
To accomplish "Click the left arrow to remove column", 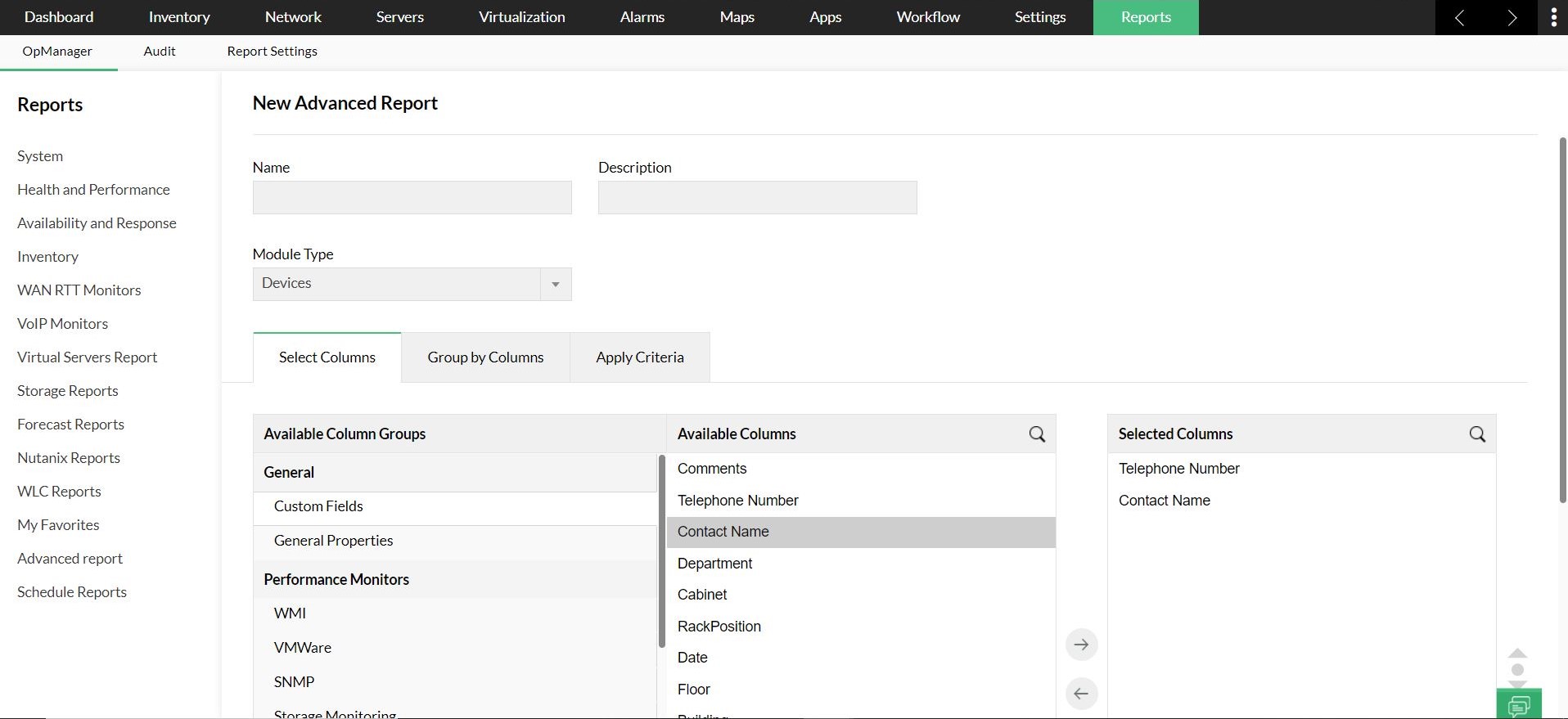I will coord(1081,694).
